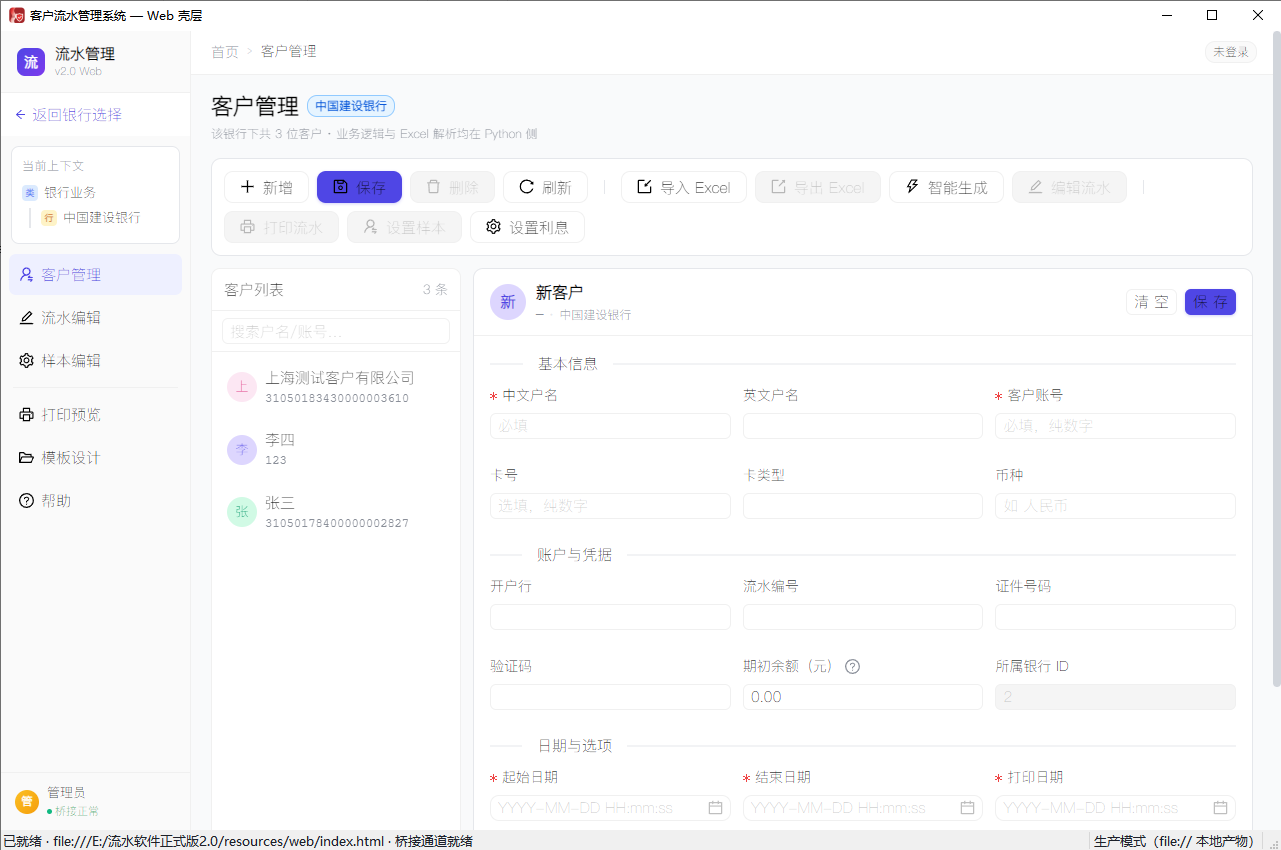This screenshot has width=1281, height=850.
Task: Open 流水编辑 in sidebar
Action: click(x=95, y=318)
